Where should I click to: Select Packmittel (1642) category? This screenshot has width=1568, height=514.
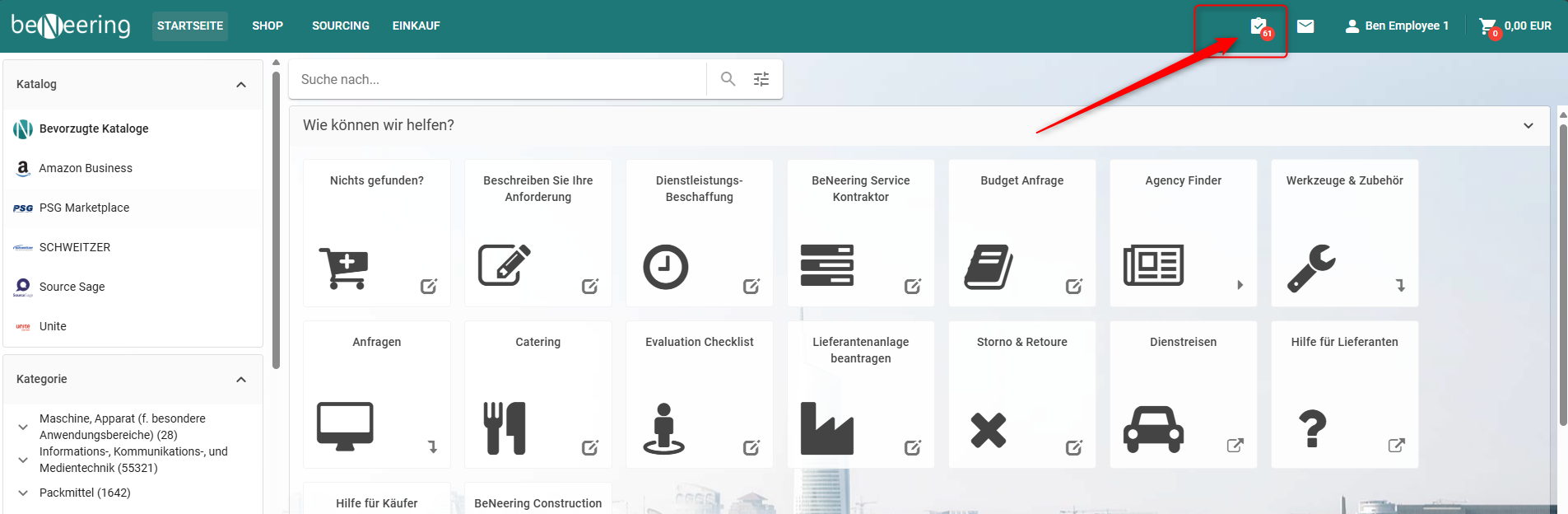pyautogui.click(x=85, y=493)
